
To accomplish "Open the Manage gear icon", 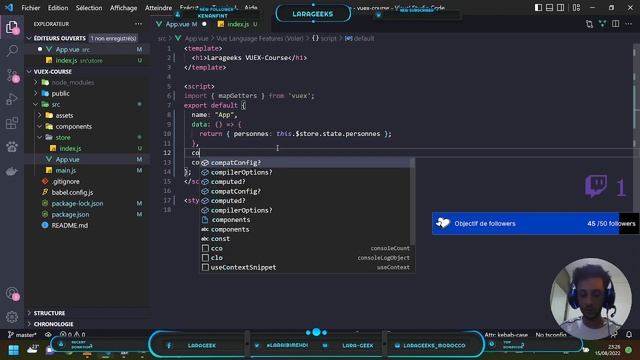I will [12, 316].
